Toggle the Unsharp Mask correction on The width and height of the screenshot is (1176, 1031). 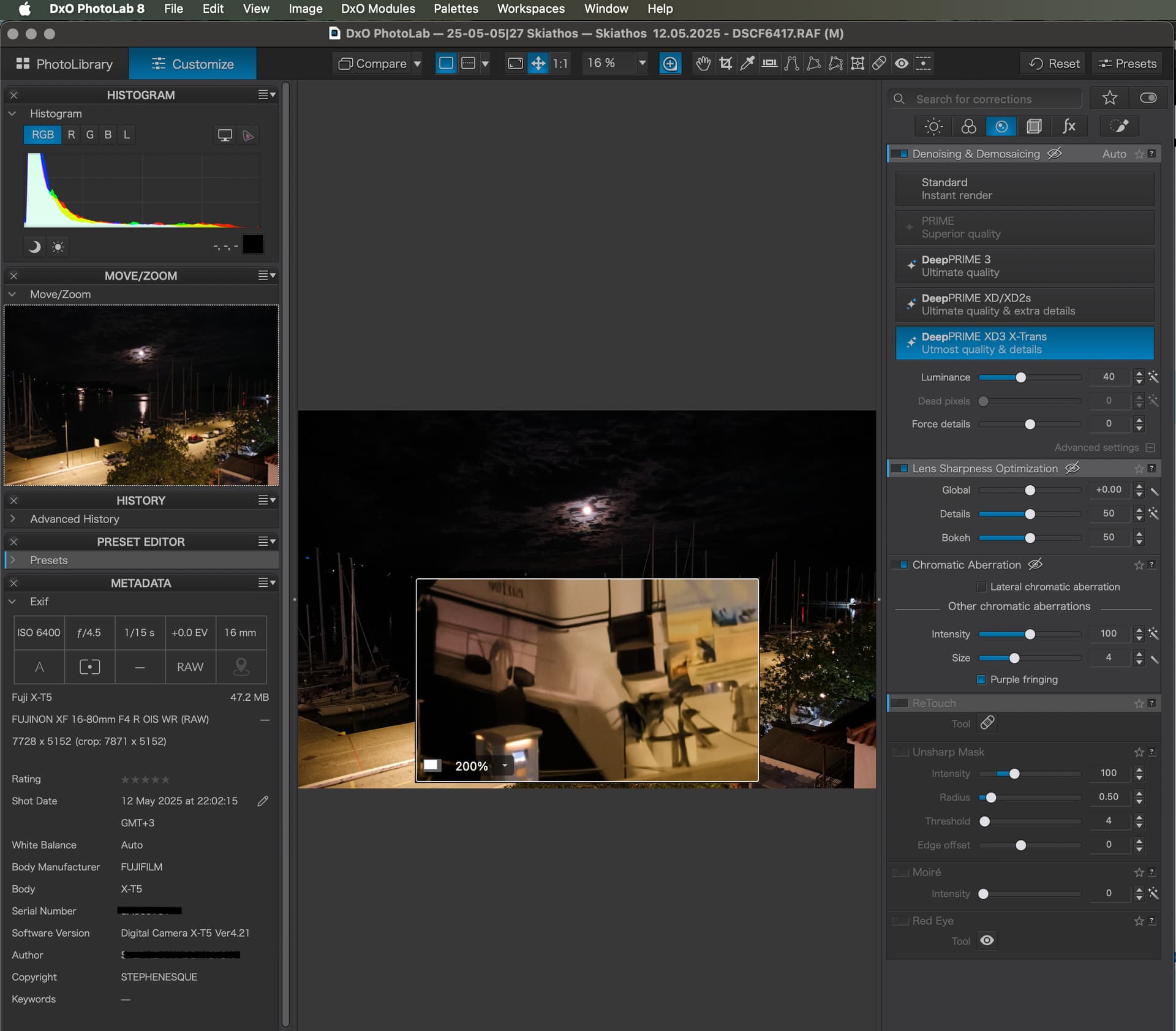[x=900, y=752]
